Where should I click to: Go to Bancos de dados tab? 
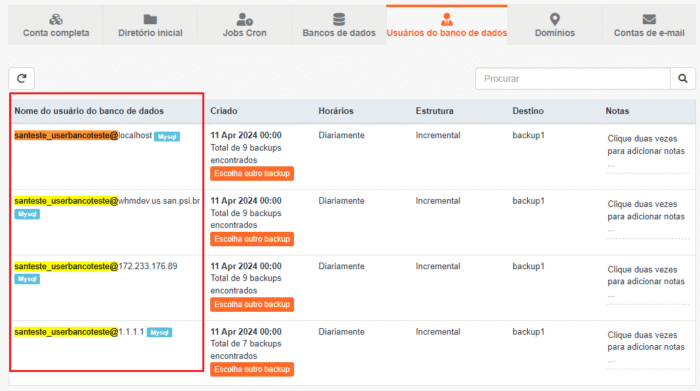(339, 25)
